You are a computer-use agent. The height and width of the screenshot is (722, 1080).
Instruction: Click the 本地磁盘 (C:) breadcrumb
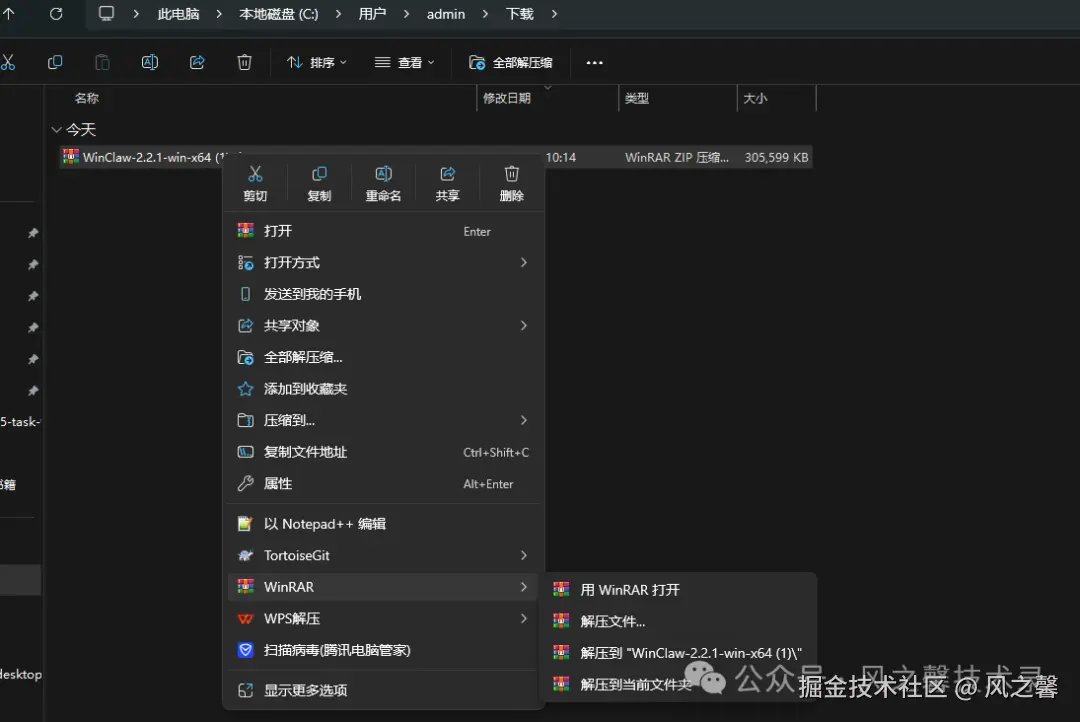click(278, 14)
